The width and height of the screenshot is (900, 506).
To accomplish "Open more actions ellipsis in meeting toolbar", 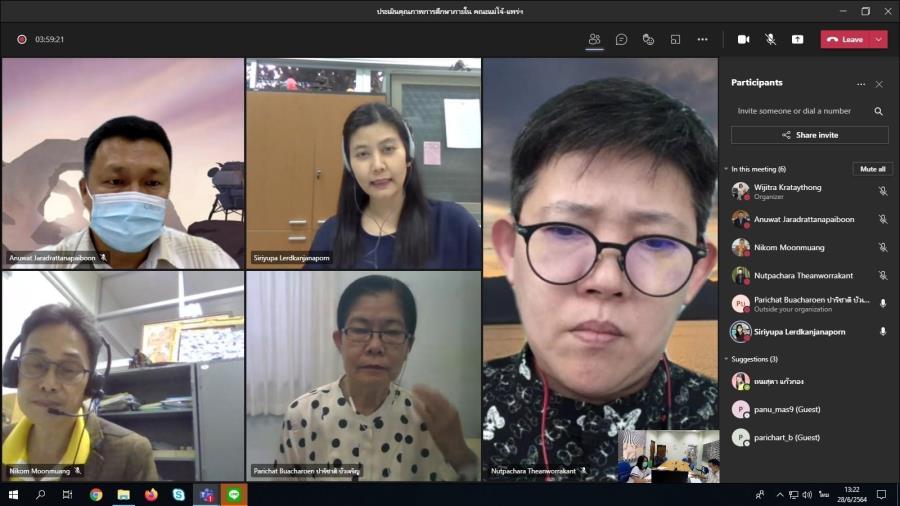I will click(x=702, y=39).
